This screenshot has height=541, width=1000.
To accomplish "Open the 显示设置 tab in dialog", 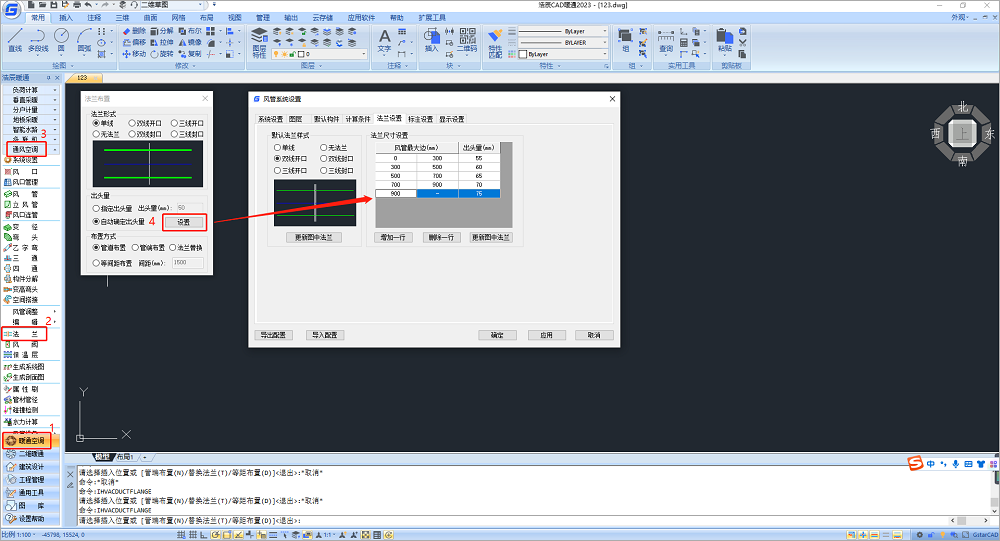I will pyautogui.click(x=452, y=119).
